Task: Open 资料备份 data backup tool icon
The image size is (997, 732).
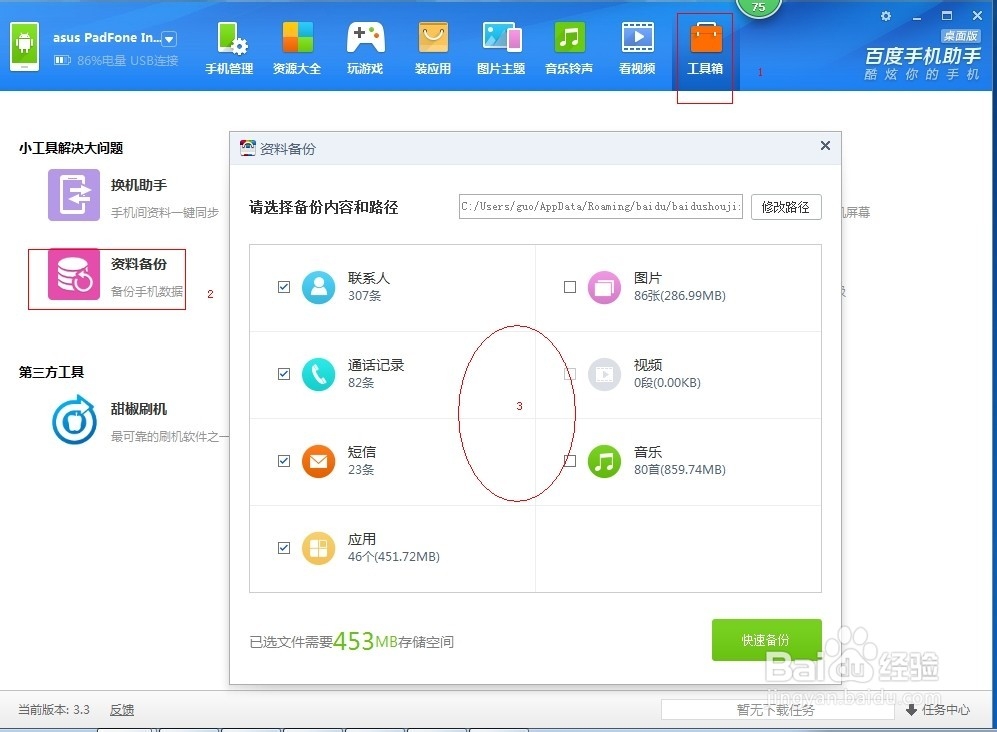Action: pyautogui.click(x=74, y=274)
